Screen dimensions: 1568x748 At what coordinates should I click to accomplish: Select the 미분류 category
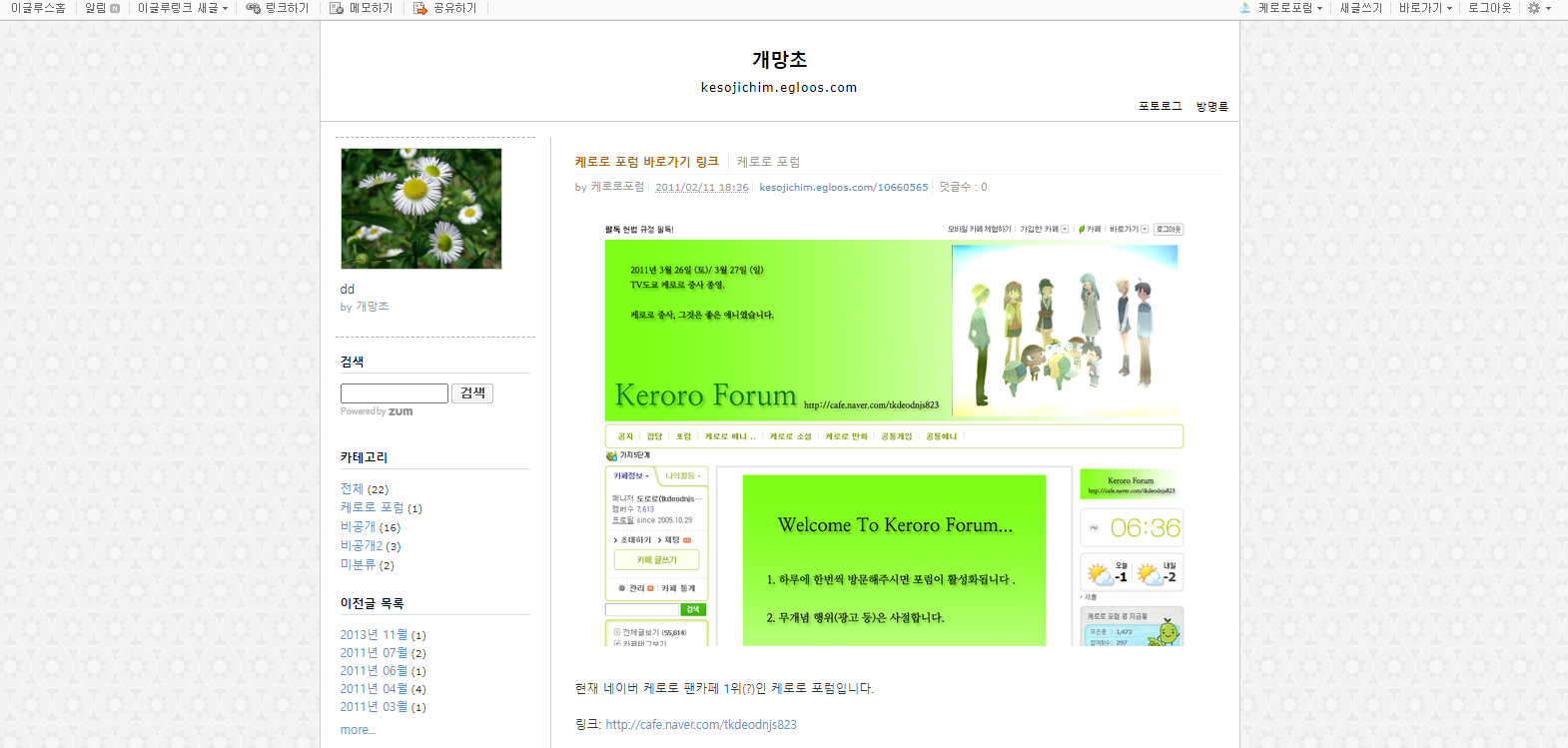click(x=358, y=565)
